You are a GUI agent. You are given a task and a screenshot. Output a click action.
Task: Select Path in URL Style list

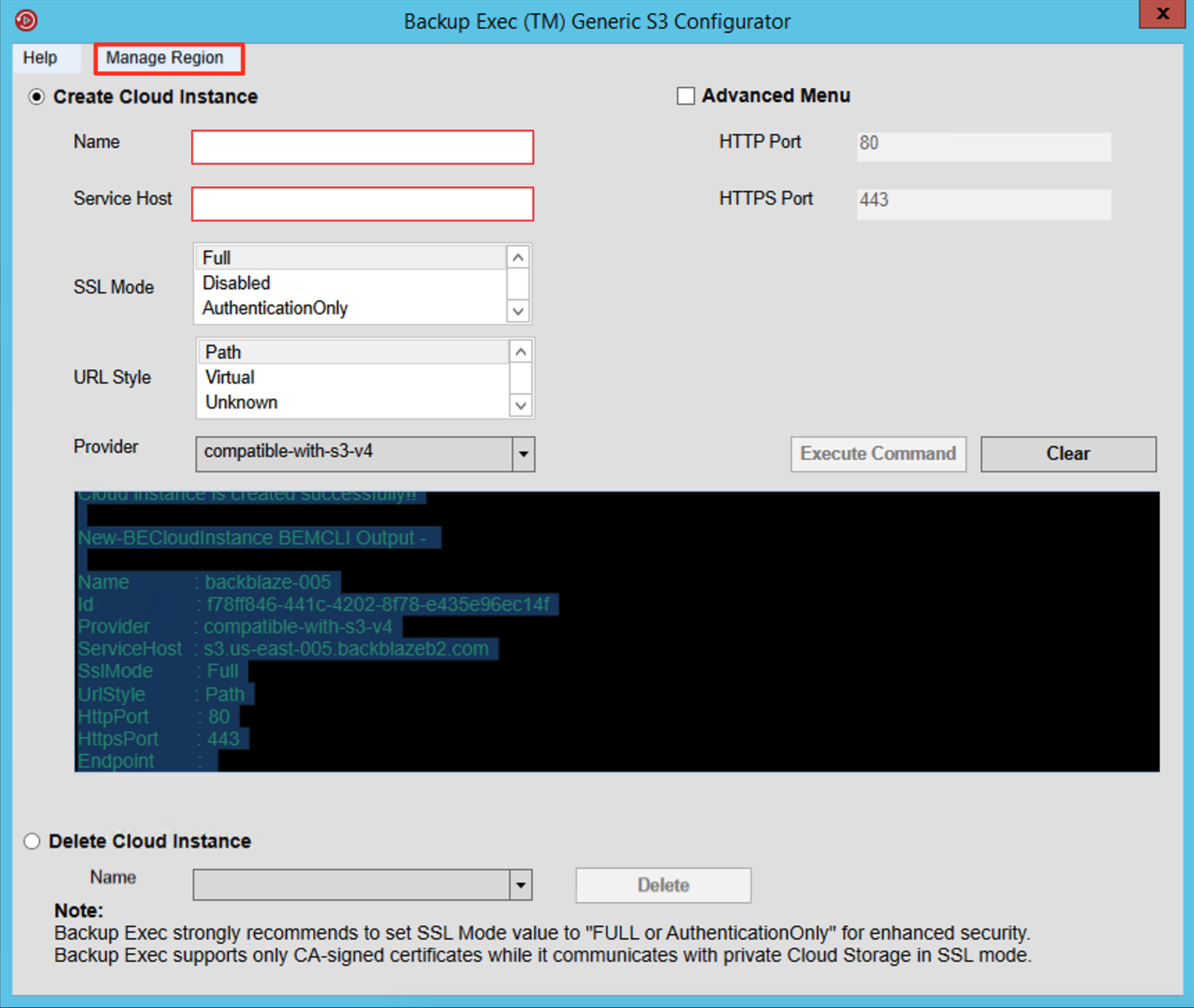(x=353, y=352)
